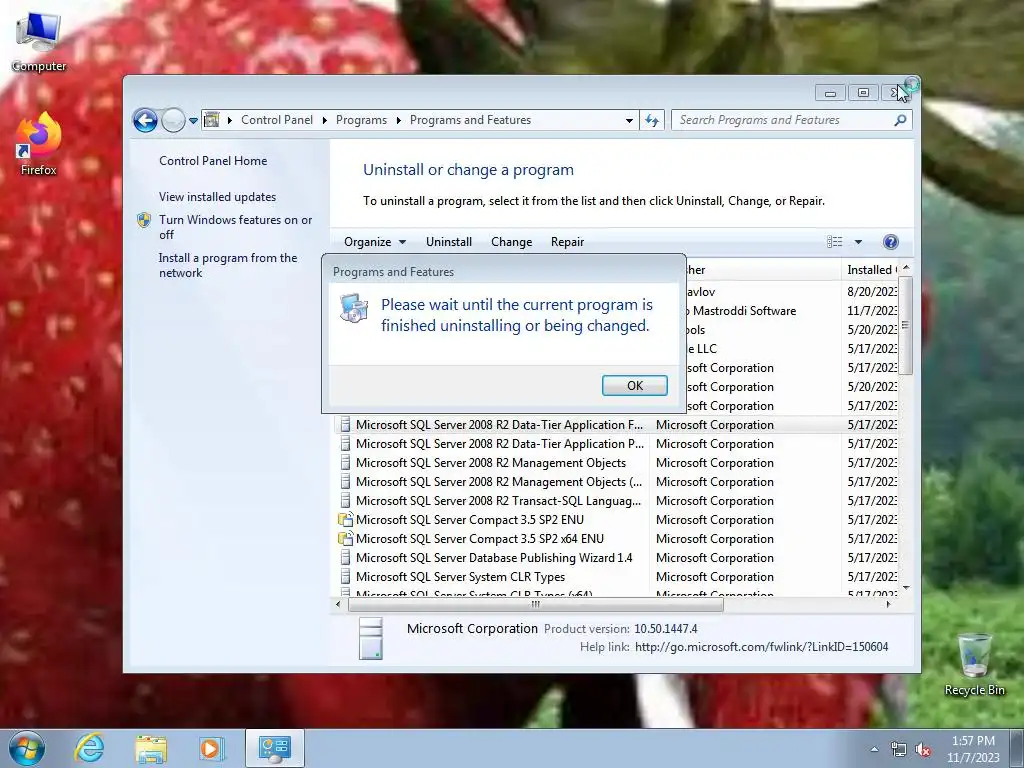Click Change in the toolbar
Viewport: 1024px width, 768px height.
[x=511, y=242]
